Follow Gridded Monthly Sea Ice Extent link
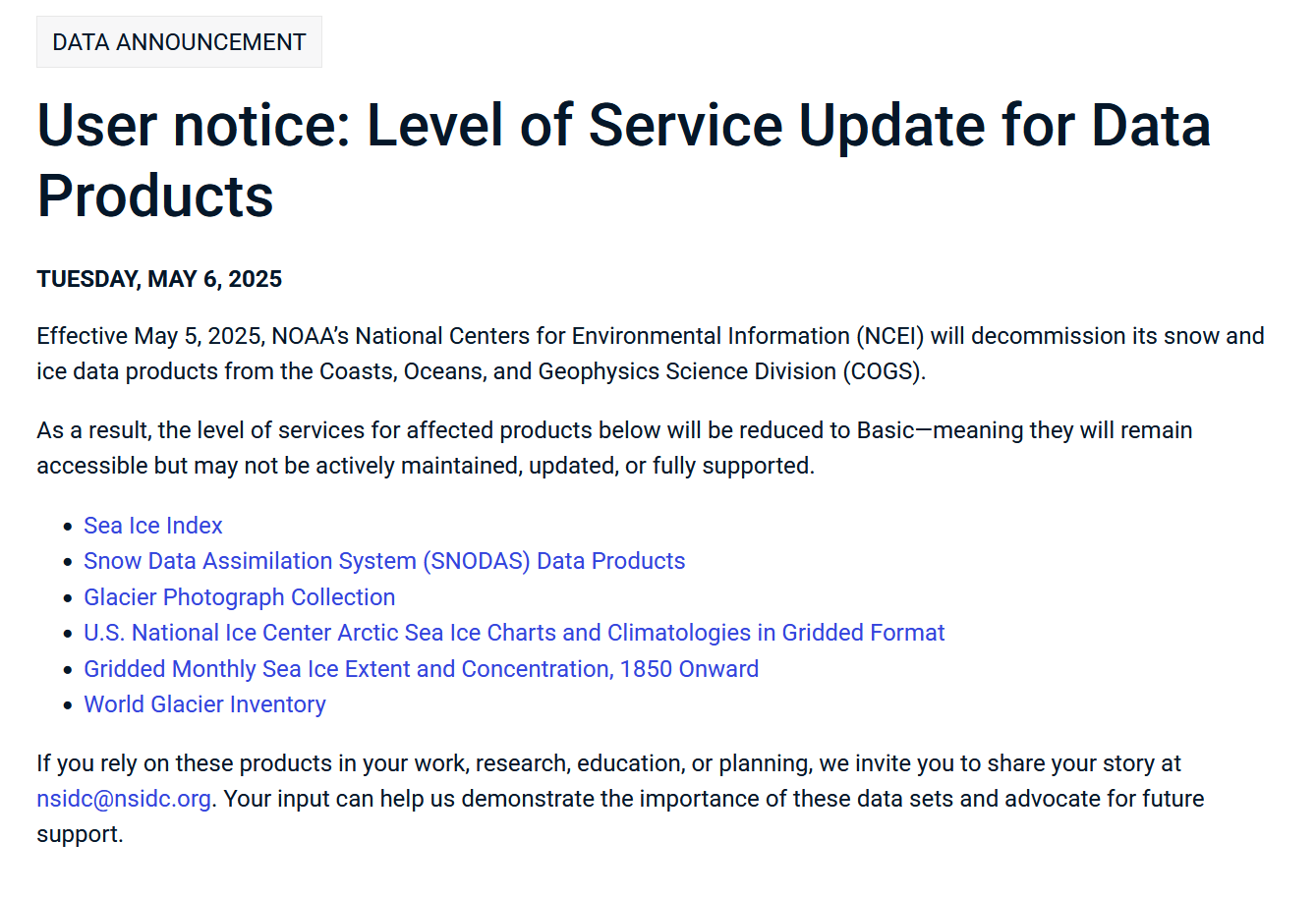The width and height of the screenshot is (1316, 898). pyautogui.click(x=422, y=669)
